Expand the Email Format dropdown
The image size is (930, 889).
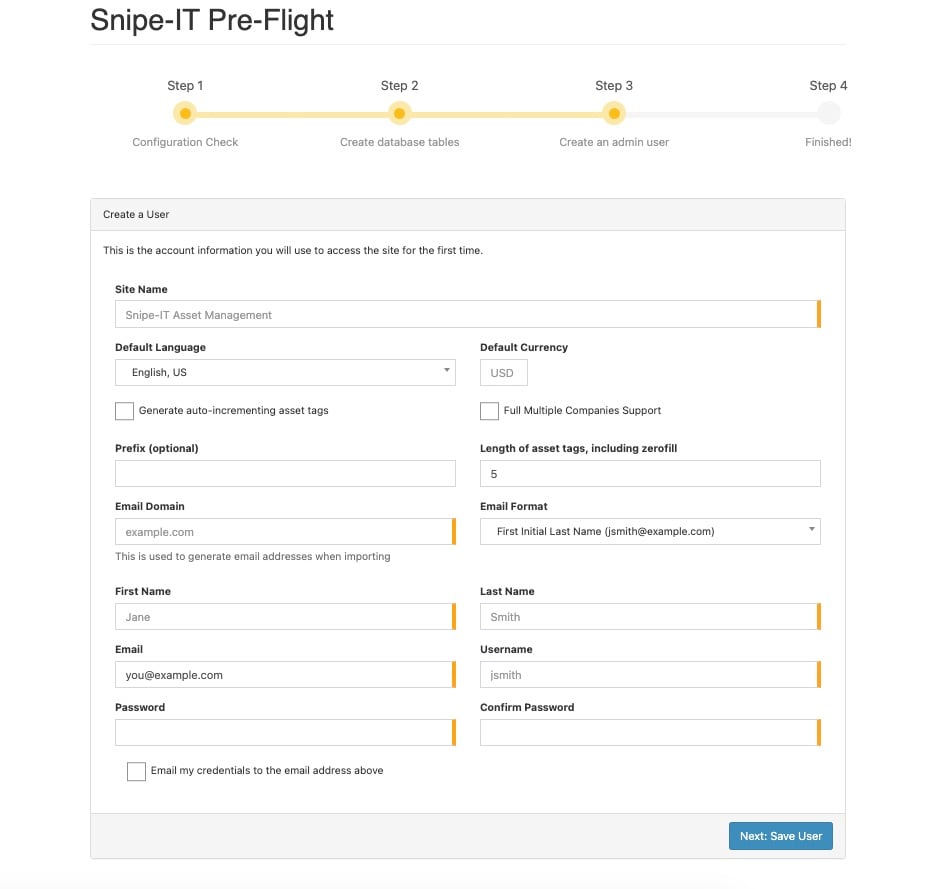[x=650, y=531]
